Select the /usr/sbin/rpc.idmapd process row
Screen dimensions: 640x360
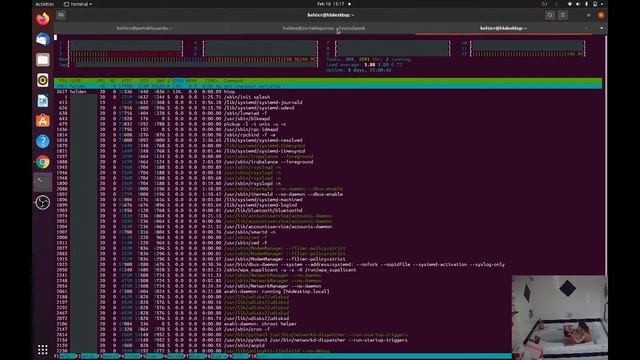coord(328,129)
